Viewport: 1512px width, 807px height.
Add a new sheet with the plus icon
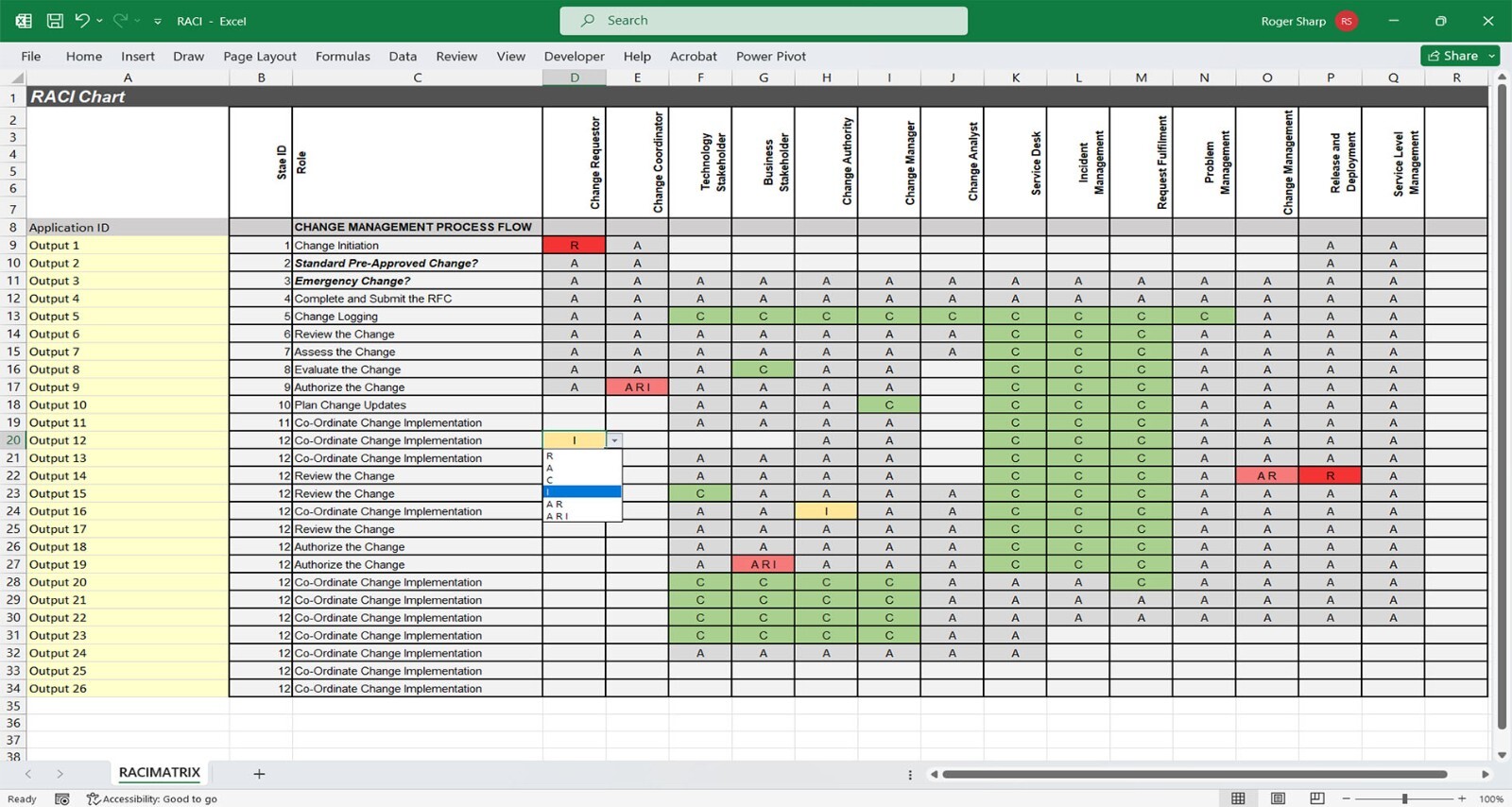[x=259, y=774]
